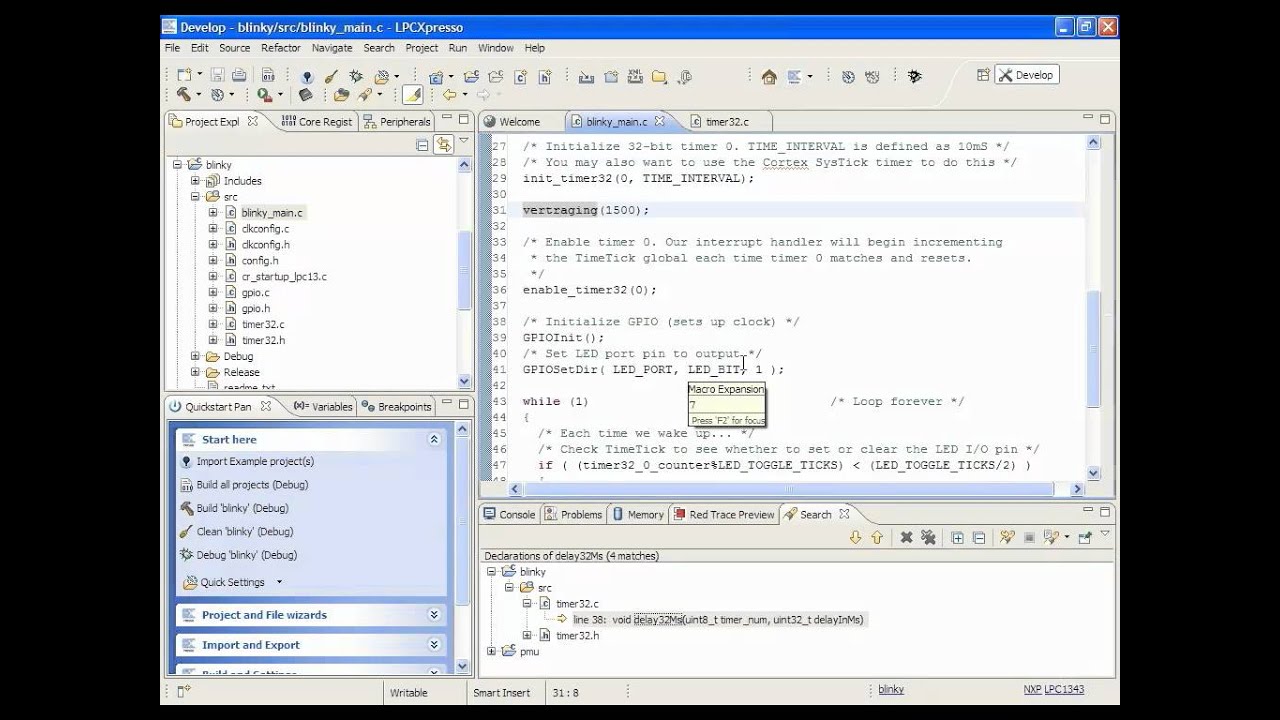Open the Project menu
This screenshot has height=720, width=1280.
pos(422,48)
